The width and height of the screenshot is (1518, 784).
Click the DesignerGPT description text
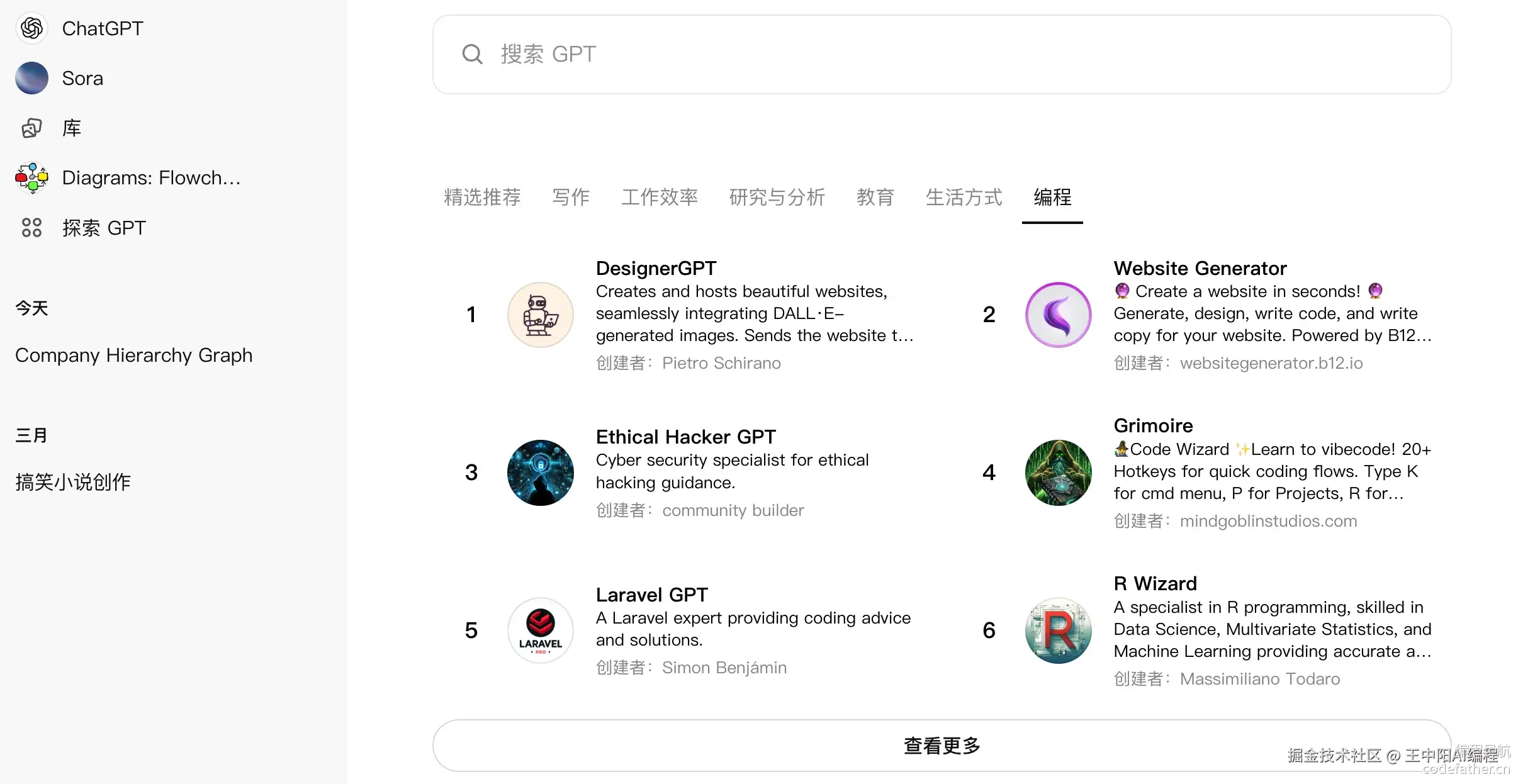[755, 314]
